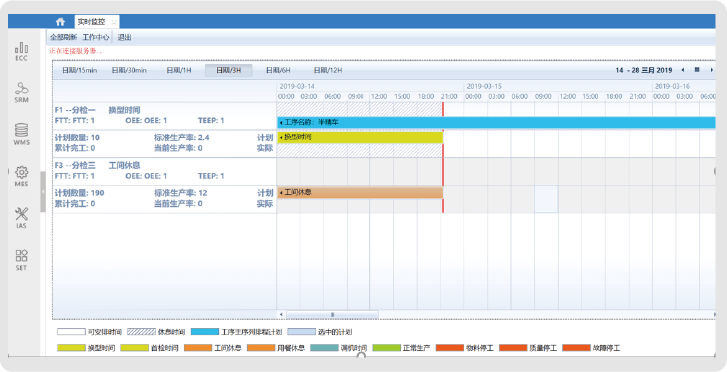Go to next date range arrow
The width and height of the screenshot is (727, 372).
(712, 70)
